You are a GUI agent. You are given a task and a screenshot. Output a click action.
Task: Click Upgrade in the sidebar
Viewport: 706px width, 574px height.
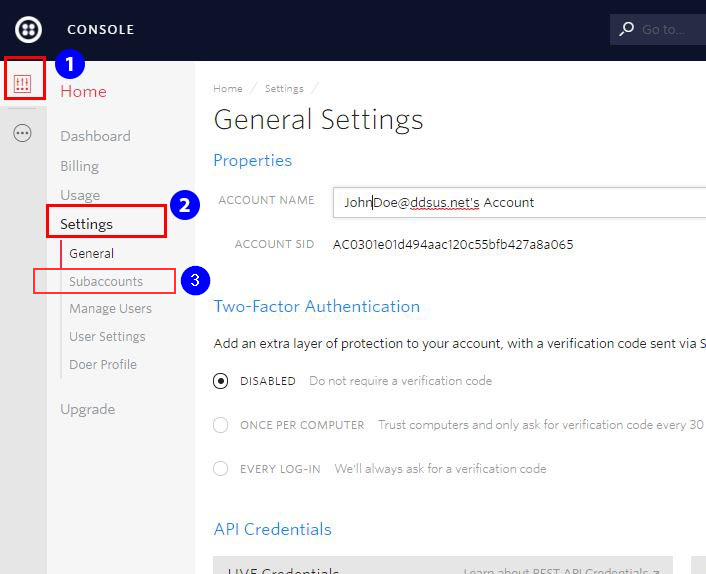click(87, 409)
